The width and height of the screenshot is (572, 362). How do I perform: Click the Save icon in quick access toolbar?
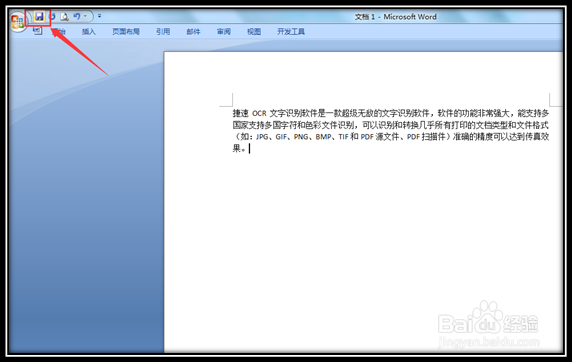39,17
